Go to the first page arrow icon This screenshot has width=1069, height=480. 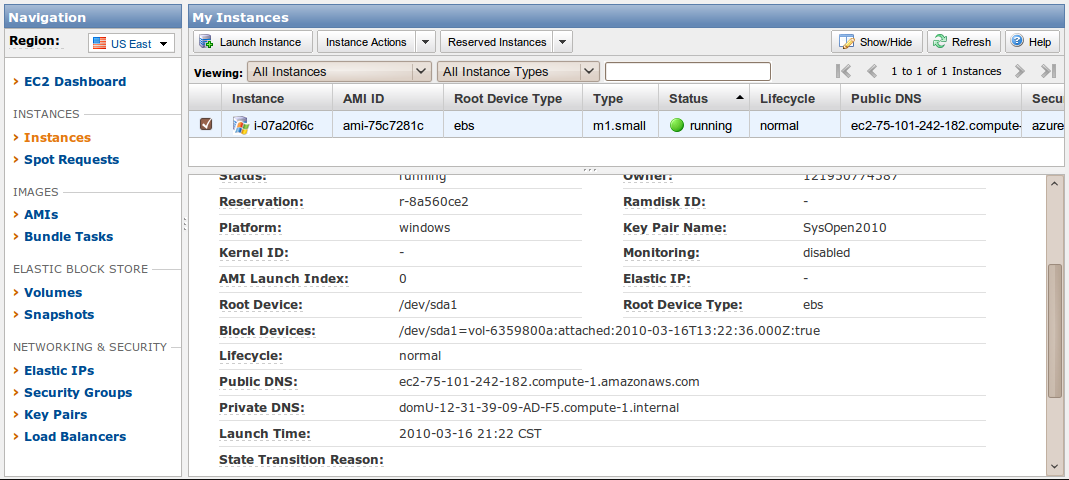tap(843, 71)
